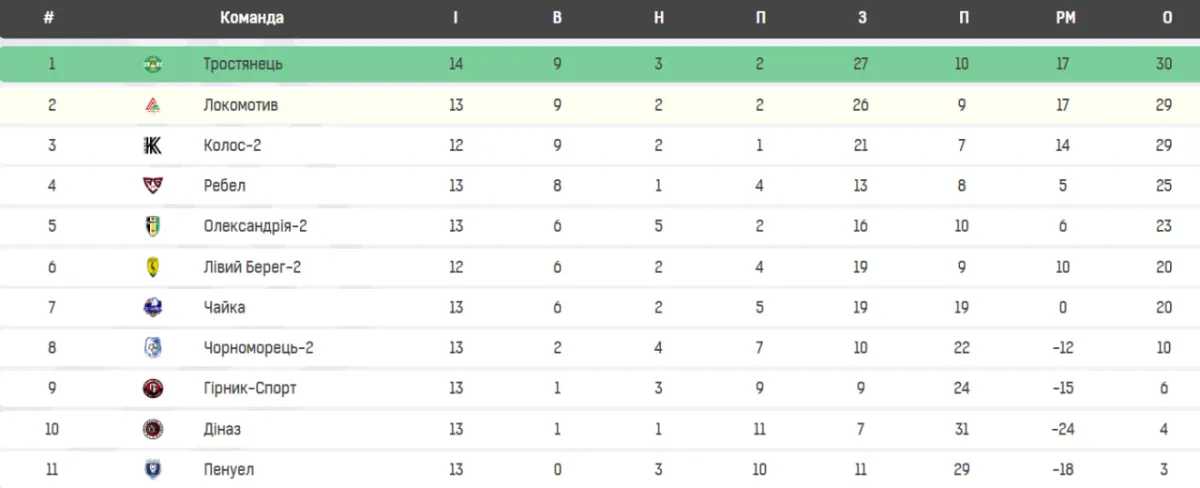Open the Гірник-Спорт team name link
Image resolution: width=1200 pixels, height=488 pixels.
tap(249, 388)
